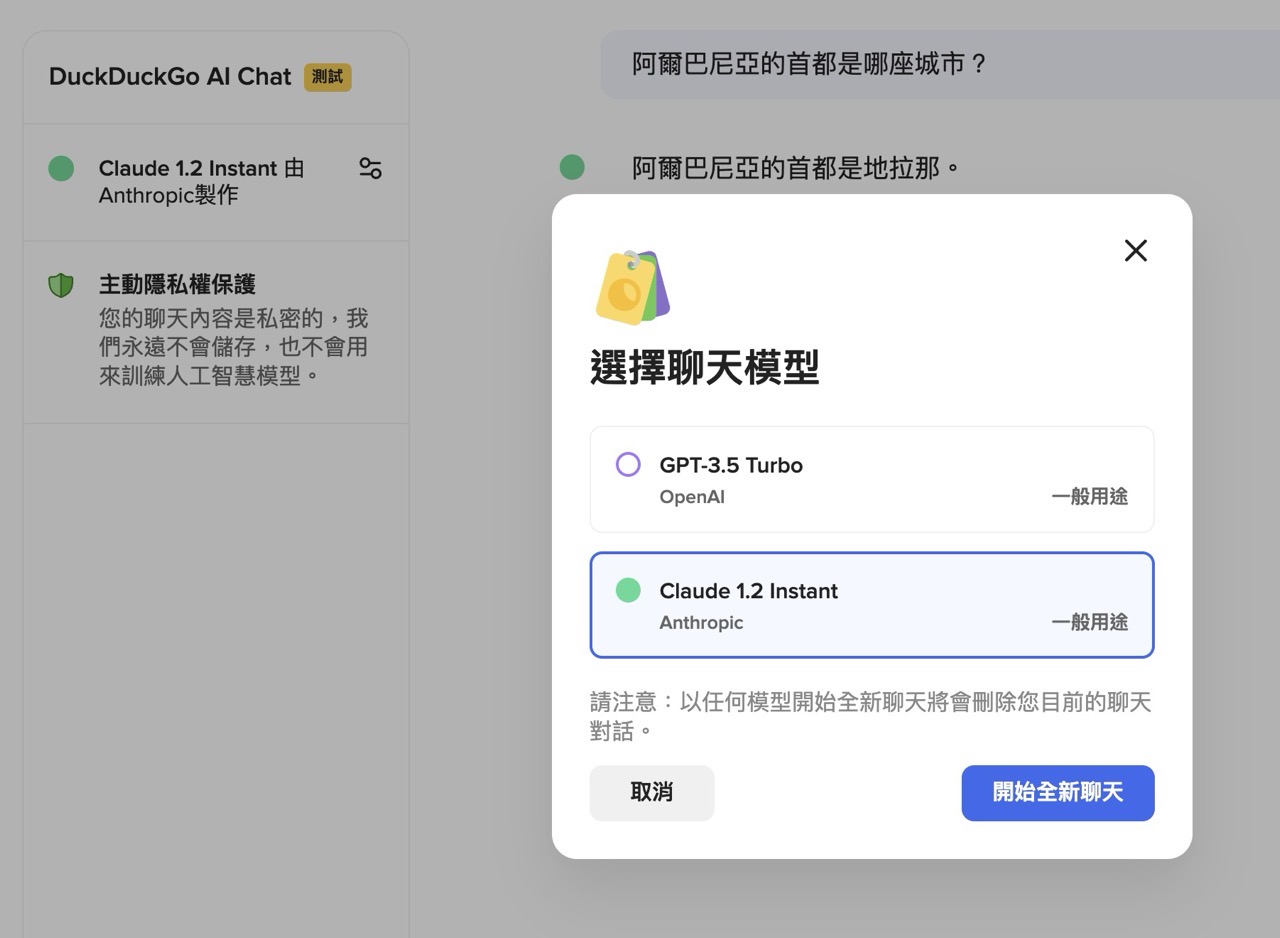1280x938 pixels.
Task: Click the 開始全新聊天 button
Action: [x=1058, y=793]
